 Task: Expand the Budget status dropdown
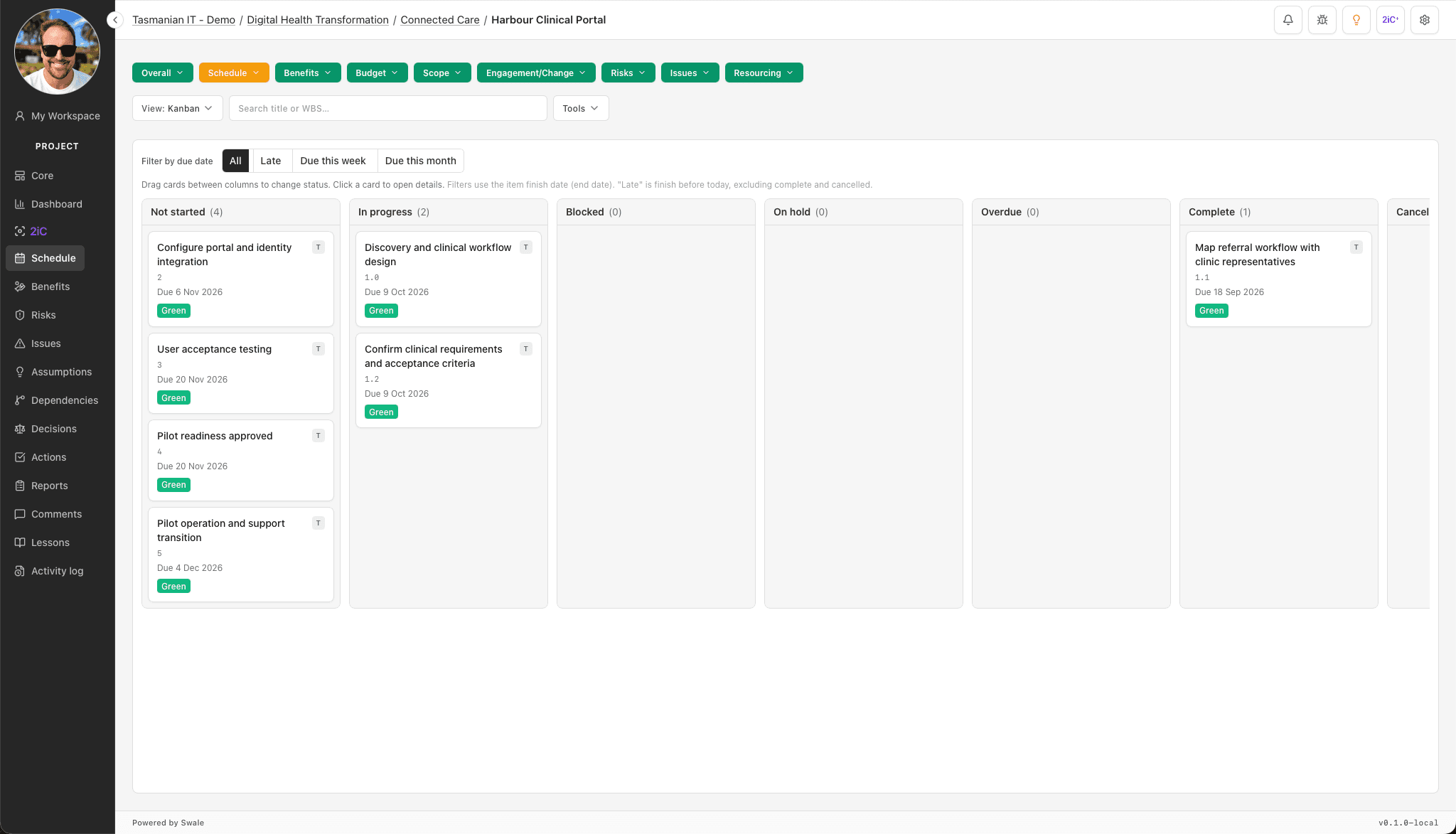click(377, 73)
